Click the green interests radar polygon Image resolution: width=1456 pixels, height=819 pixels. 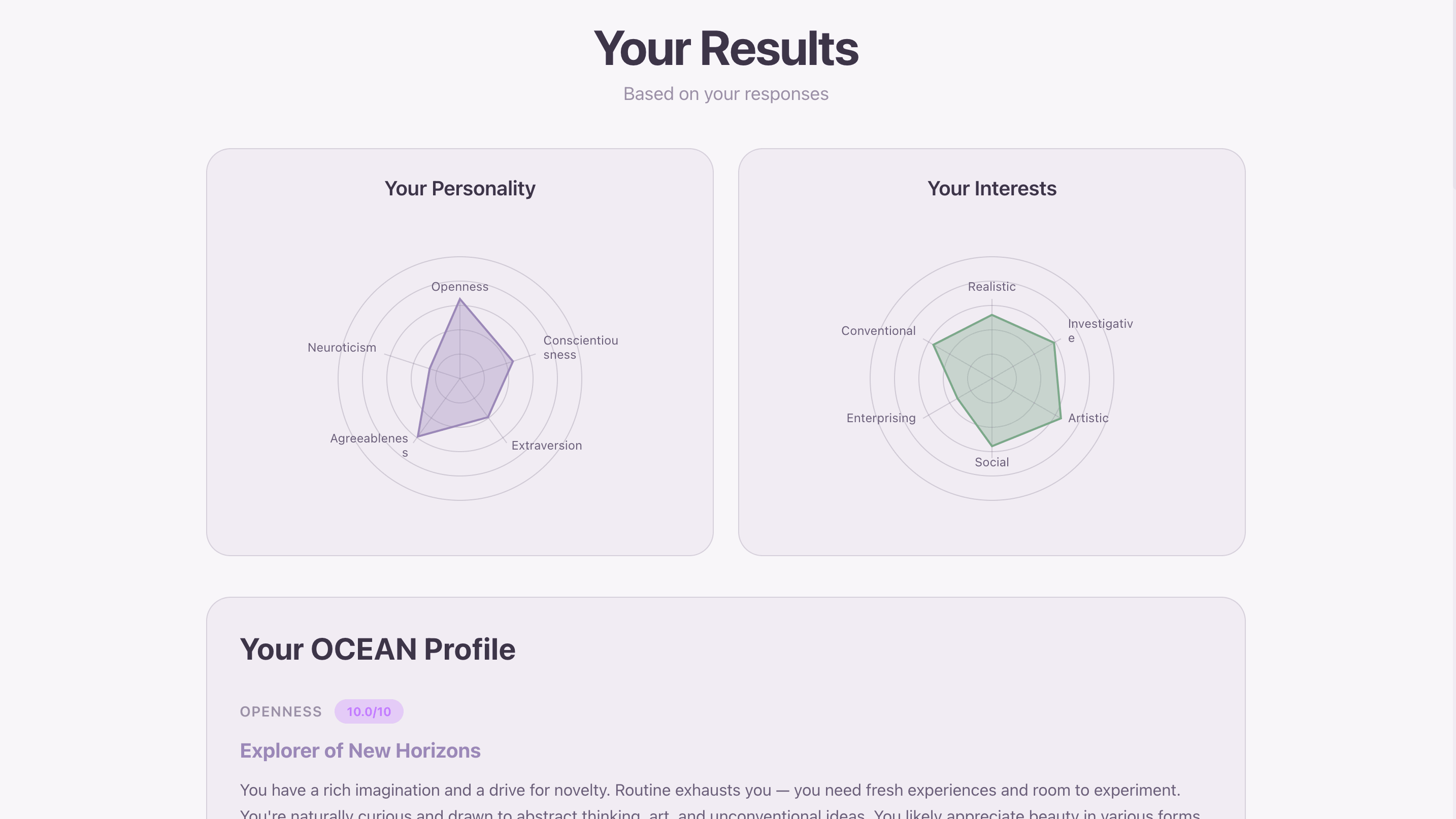(1001, 384)
